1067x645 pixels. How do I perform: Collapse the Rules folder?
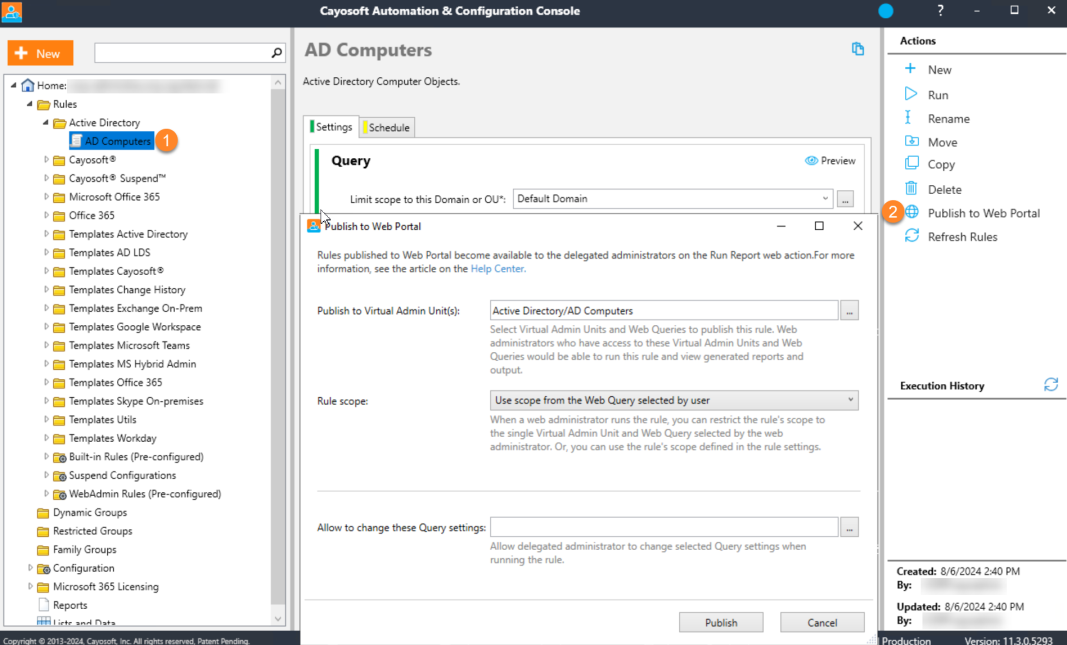click(29, 104)
